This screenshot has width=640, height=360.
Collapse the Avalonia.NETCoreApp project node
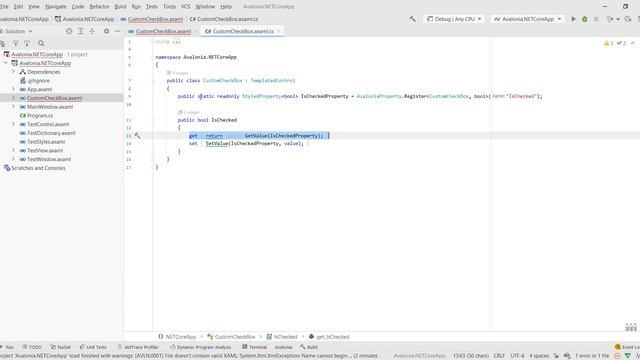(x=6, y=63)
